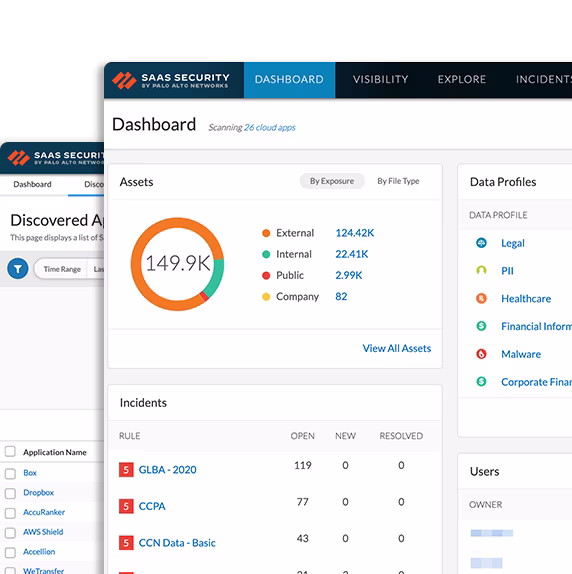Click the orange Healthcare profile icon
The image size is (572, 574).
pos(481,298)
